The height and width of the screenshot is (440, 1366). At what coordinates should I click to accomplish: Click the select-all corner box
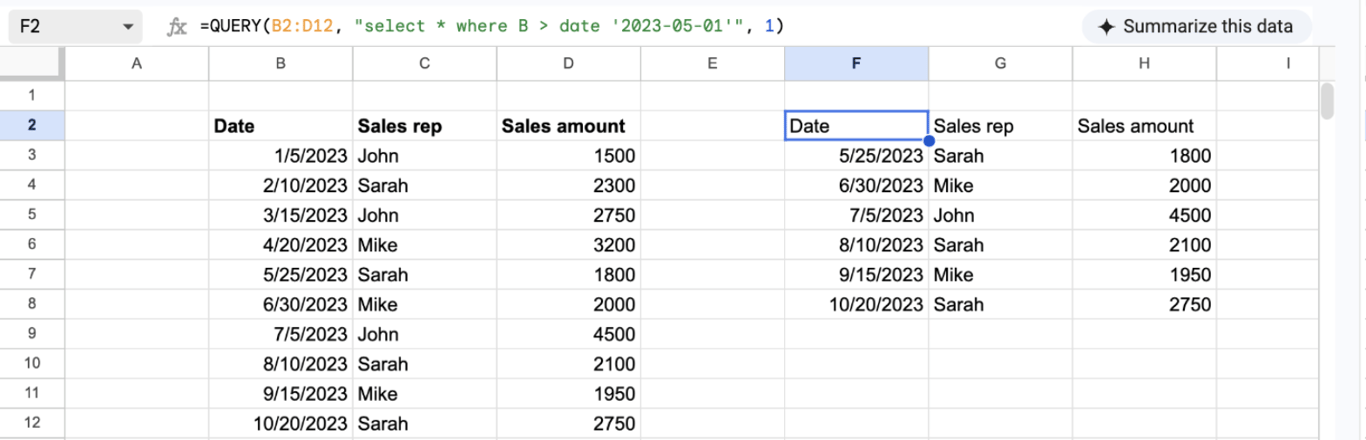(32, 63)
